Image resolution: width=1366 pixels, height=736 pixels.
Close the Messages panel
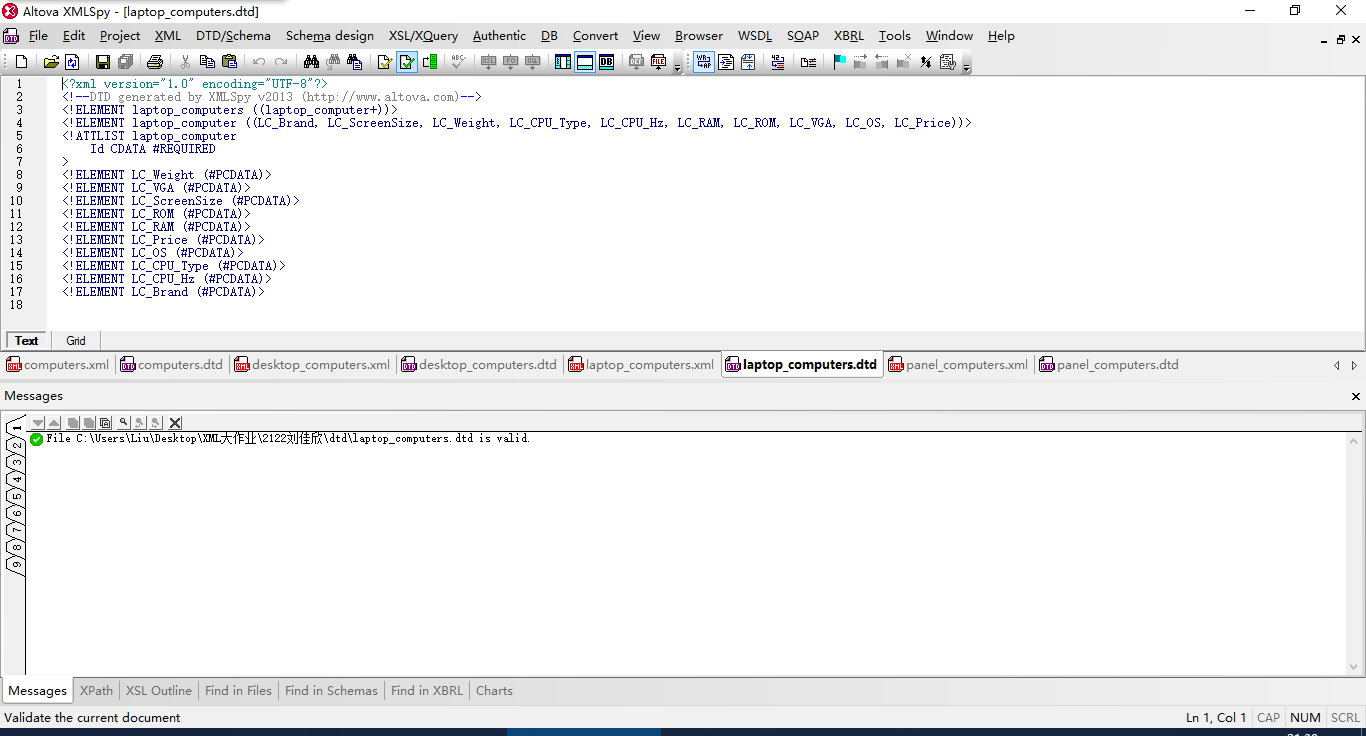[1356, 397]
